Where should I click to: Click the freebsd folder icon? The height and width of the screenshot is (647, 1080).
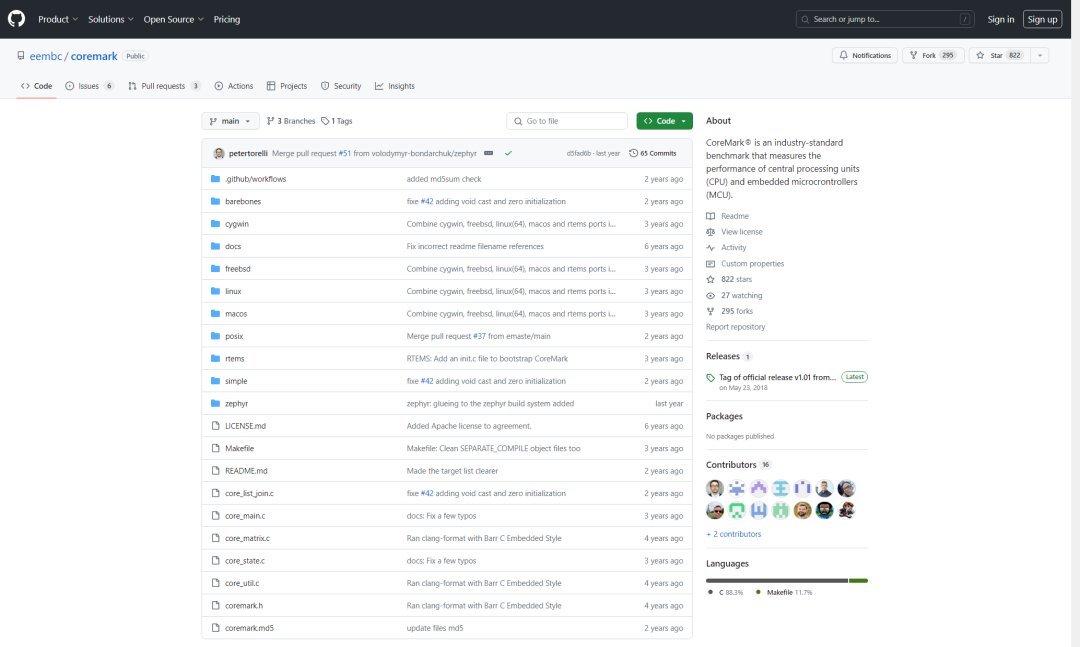(216, 269)
